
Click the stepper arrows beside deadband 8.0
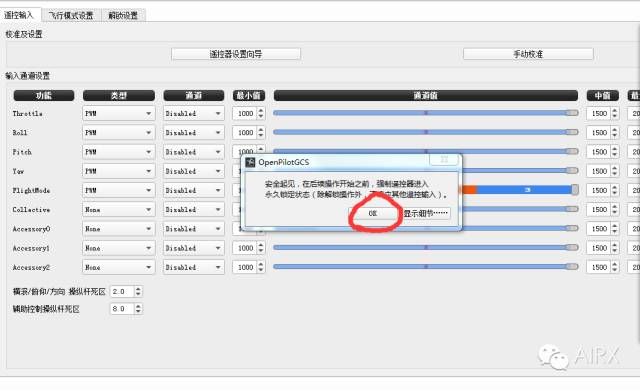(x=138, y=309)
